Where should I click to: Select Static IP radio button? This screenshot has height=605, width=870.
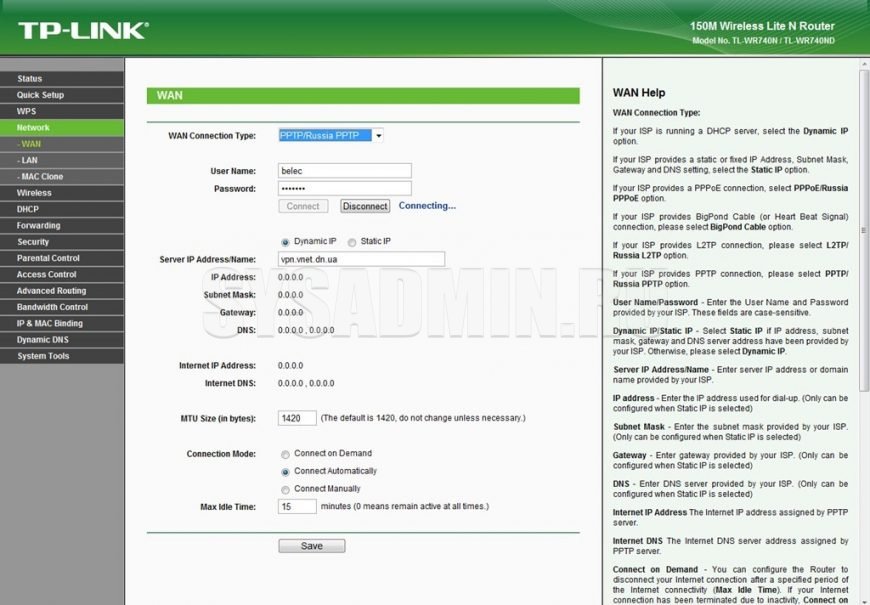pos(352,242)
